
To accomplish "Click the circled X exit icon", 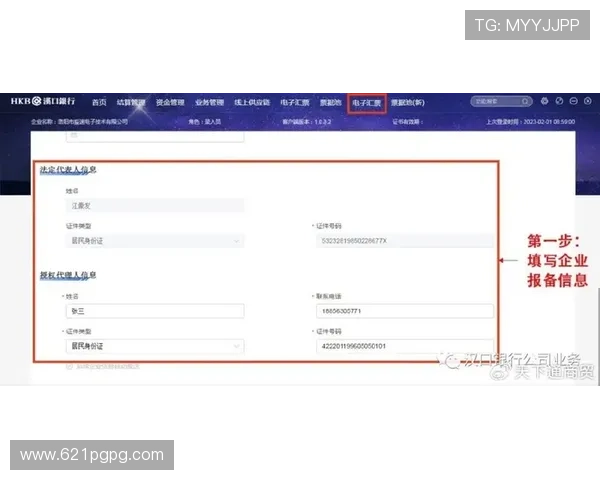I will click(x=588, y=101).
